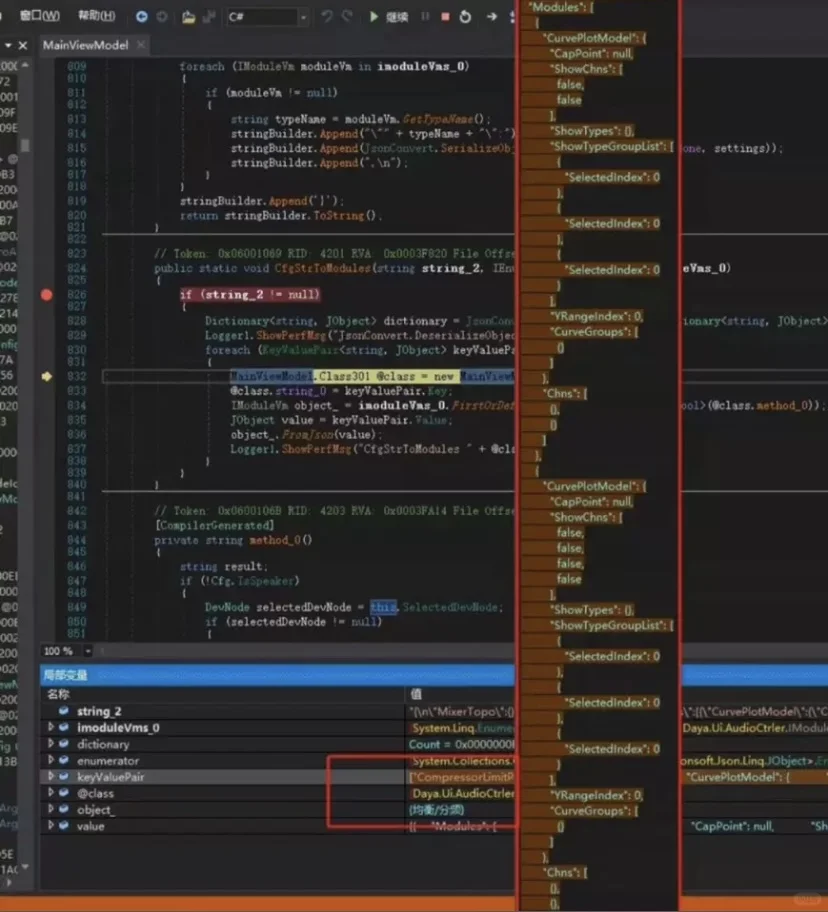This screenshot has width=828, height=912.
Task: Expand the enumerator variable
Action: click(51, 760)
